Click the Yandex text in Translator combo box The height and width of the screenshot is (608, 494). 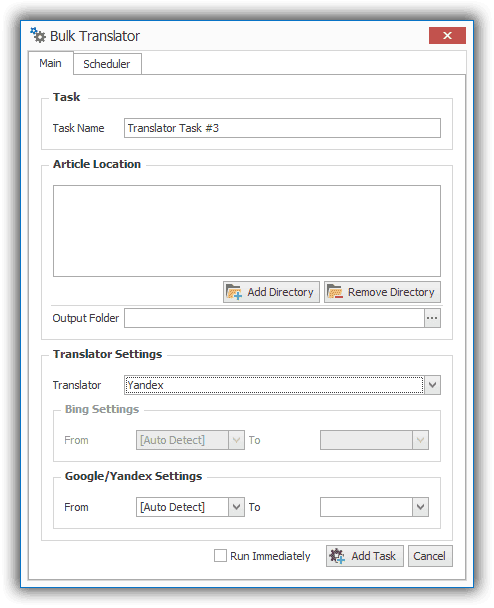point(145,385)
